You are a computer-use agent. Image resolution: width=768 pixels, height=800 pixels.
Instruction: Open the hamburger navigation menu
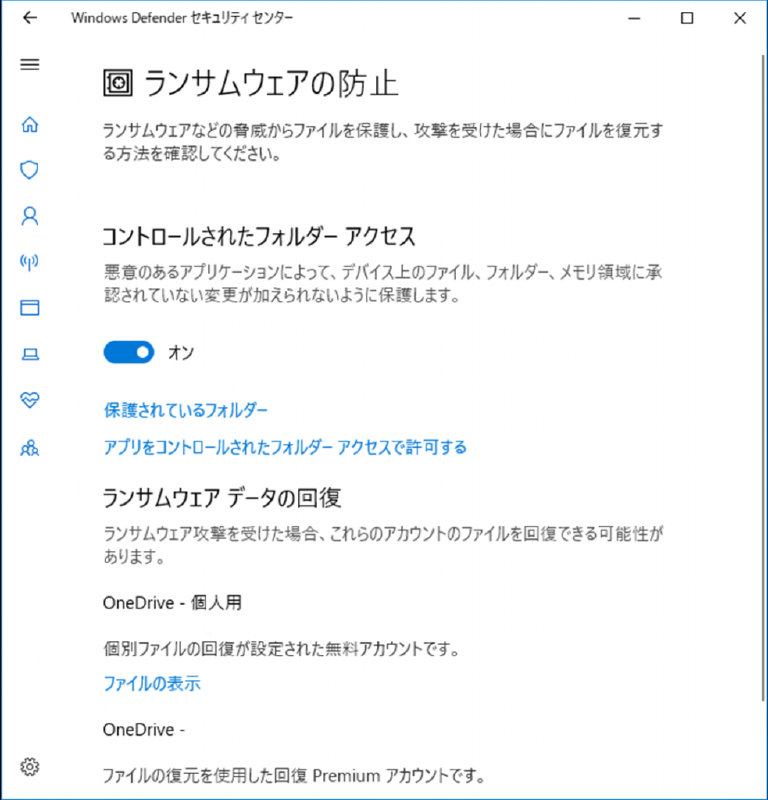(x=30, y=64)
